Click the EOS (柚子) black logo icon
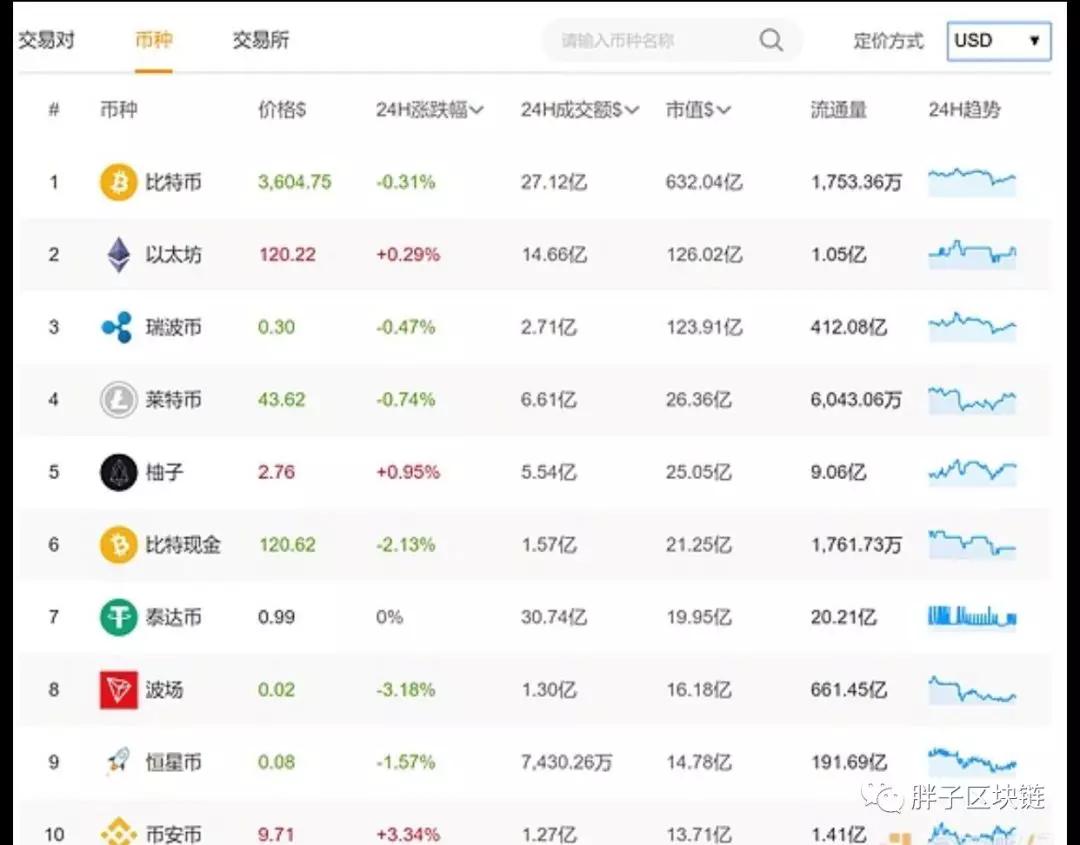Screen dimensions: 1080x845 point(118,472)
